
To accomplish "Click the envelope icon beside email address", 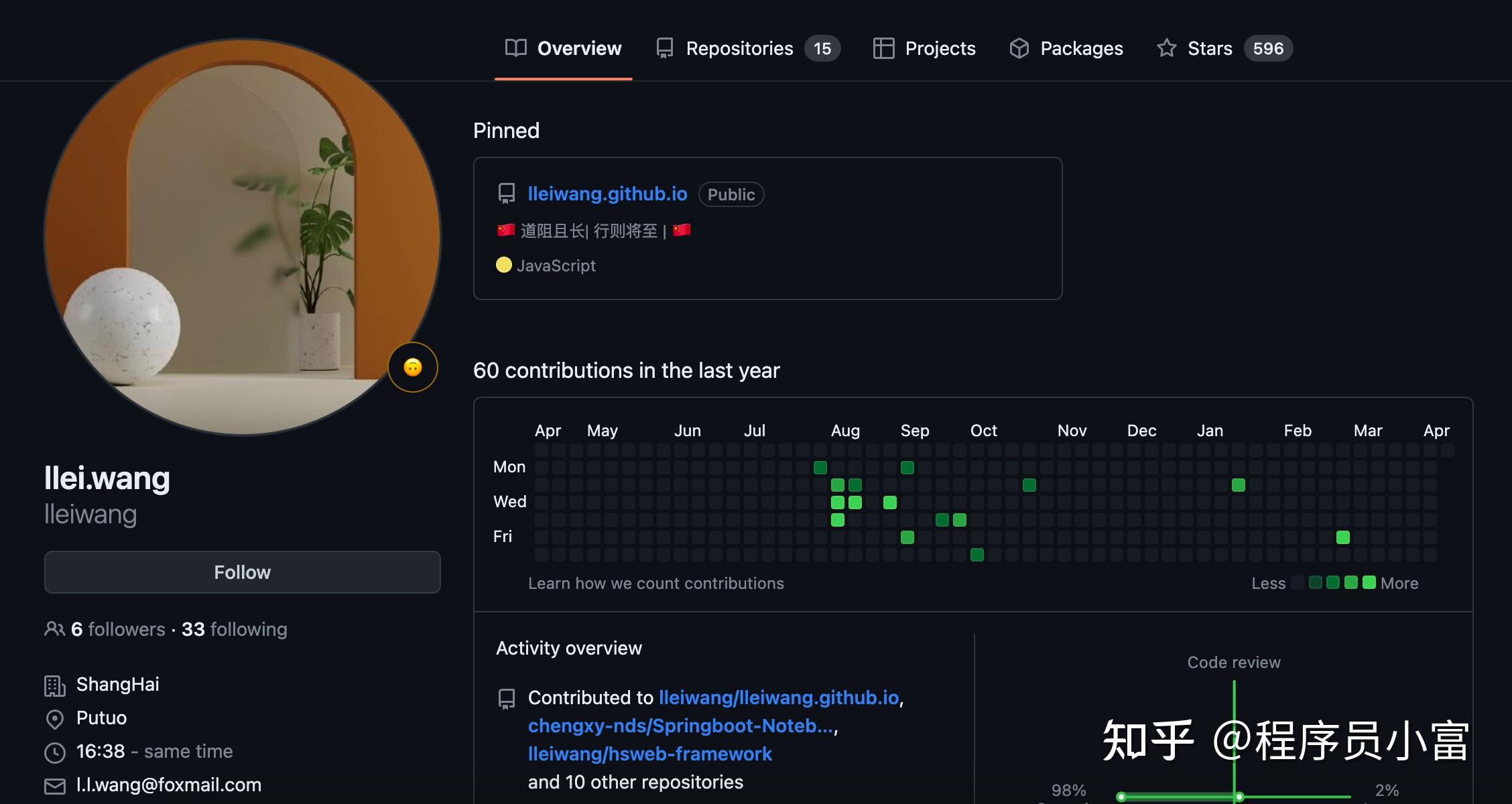I will point(54,785).
